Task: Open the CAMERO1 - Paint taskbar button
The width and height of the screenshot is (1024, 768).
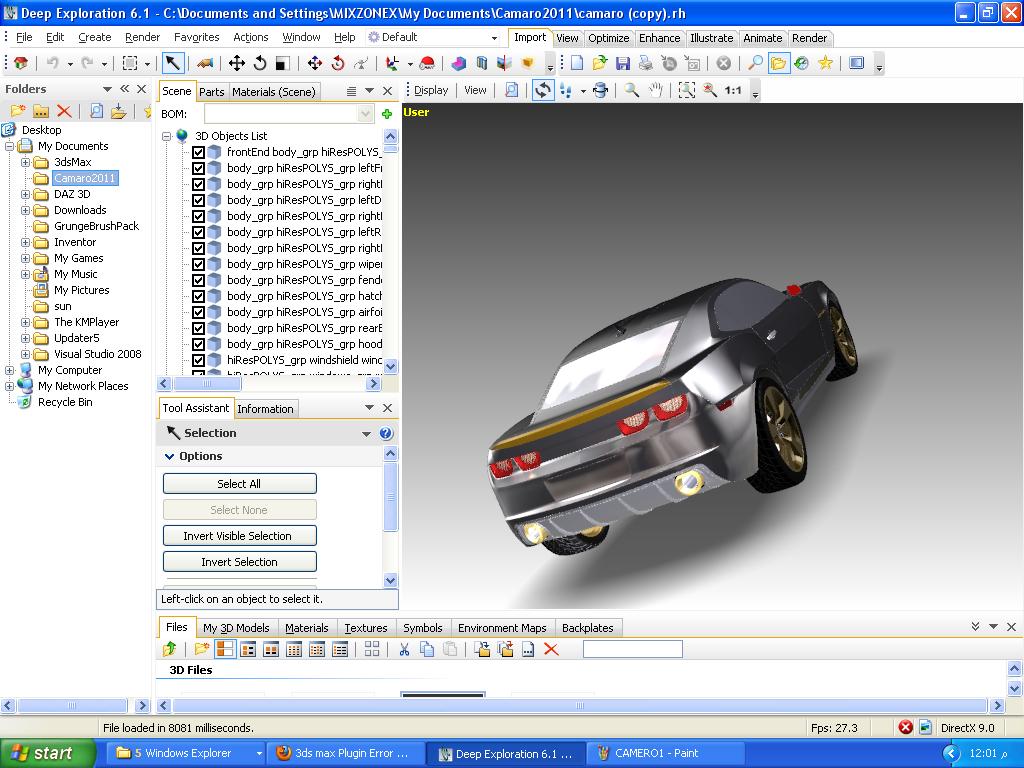Action: pos(664,753)
